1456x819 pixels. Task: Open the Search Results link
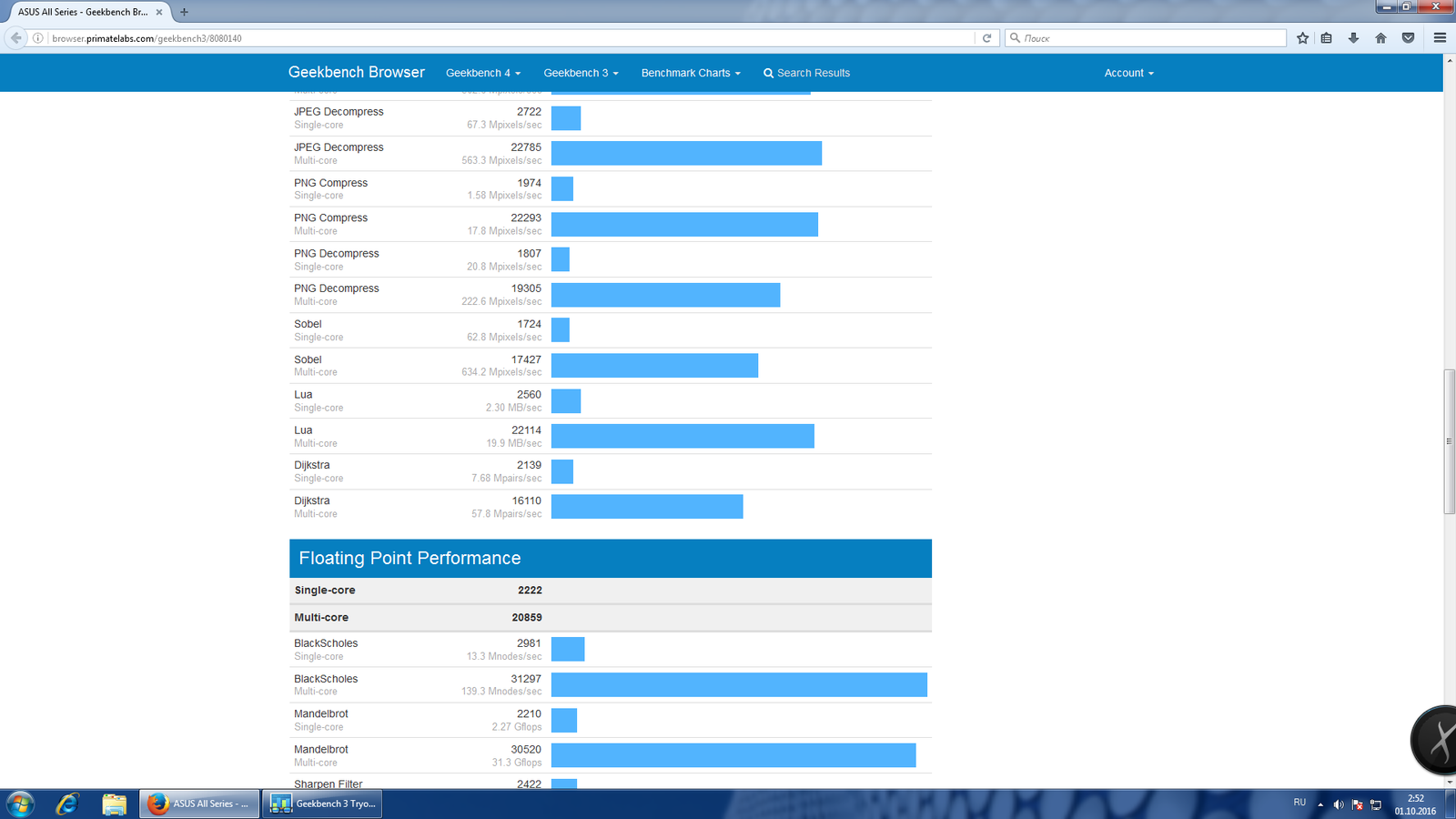(806, 73)
